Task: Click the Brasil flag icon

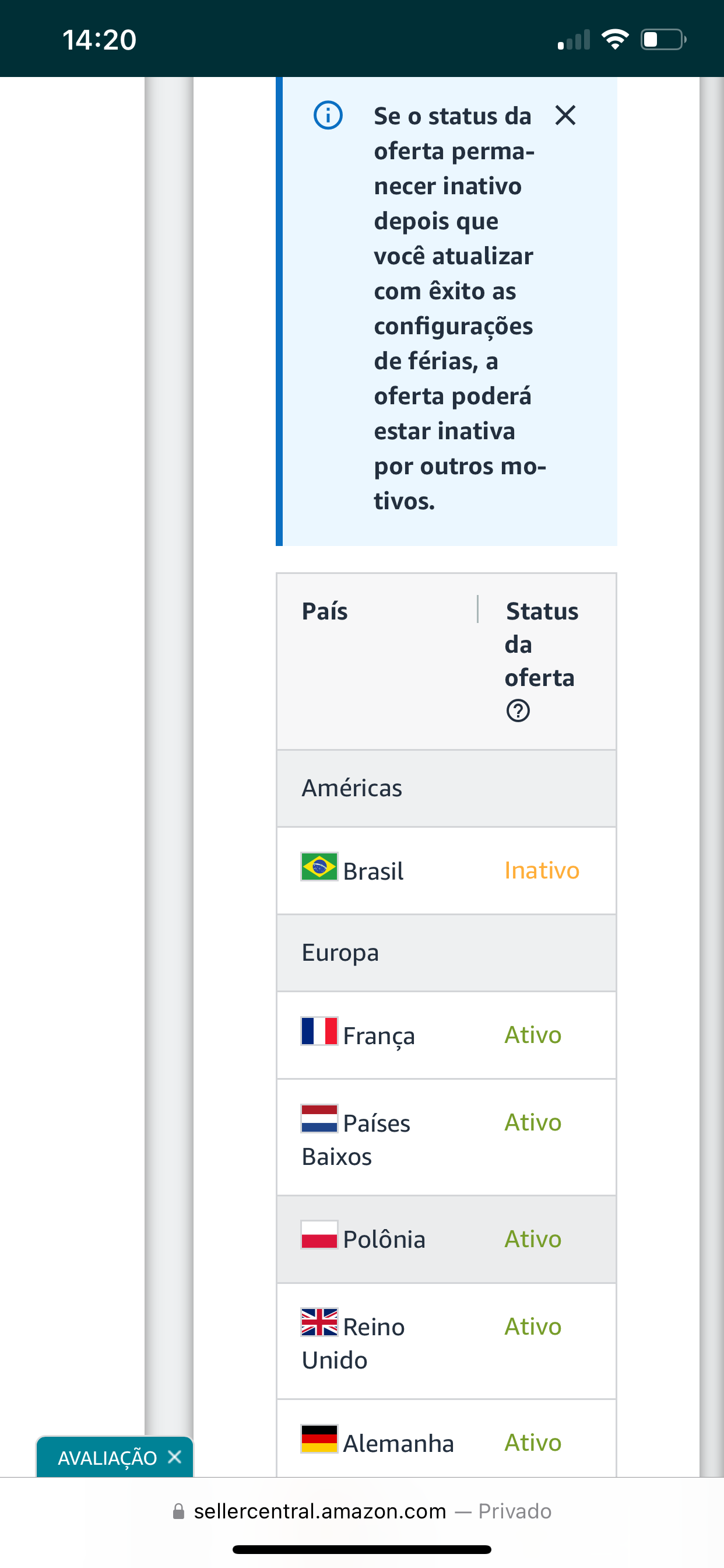Action: [319, 866]
